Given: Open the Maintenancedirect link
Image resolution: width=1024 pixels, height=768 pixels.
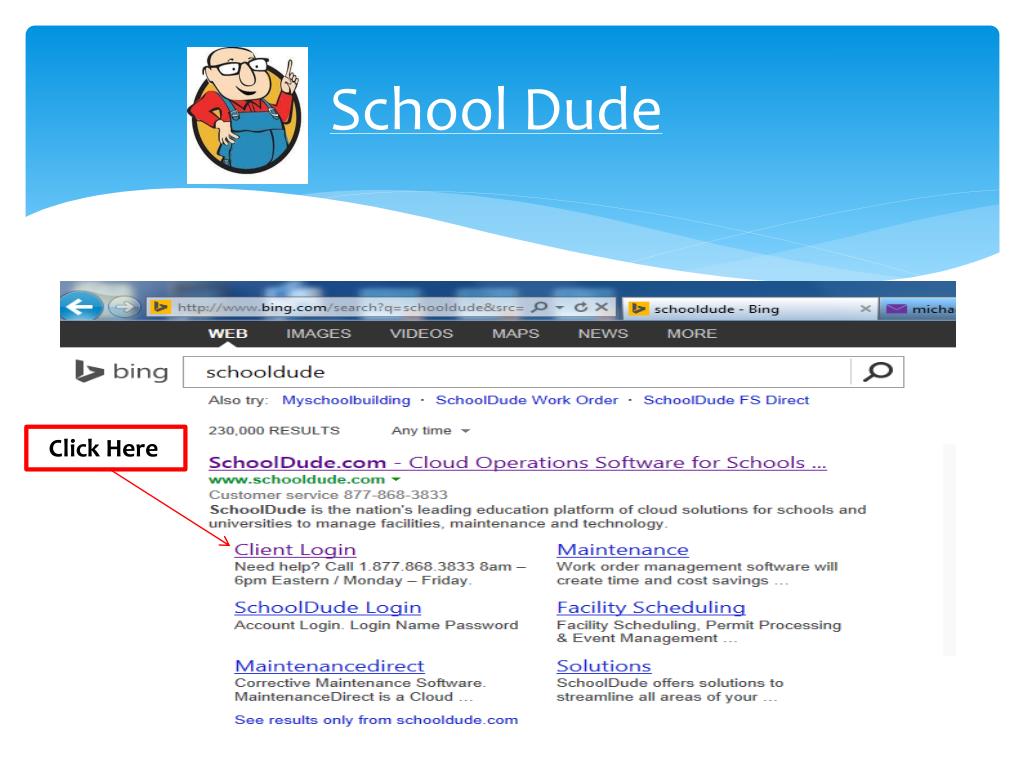Looking at the screenshot, I should pos(329,666).
